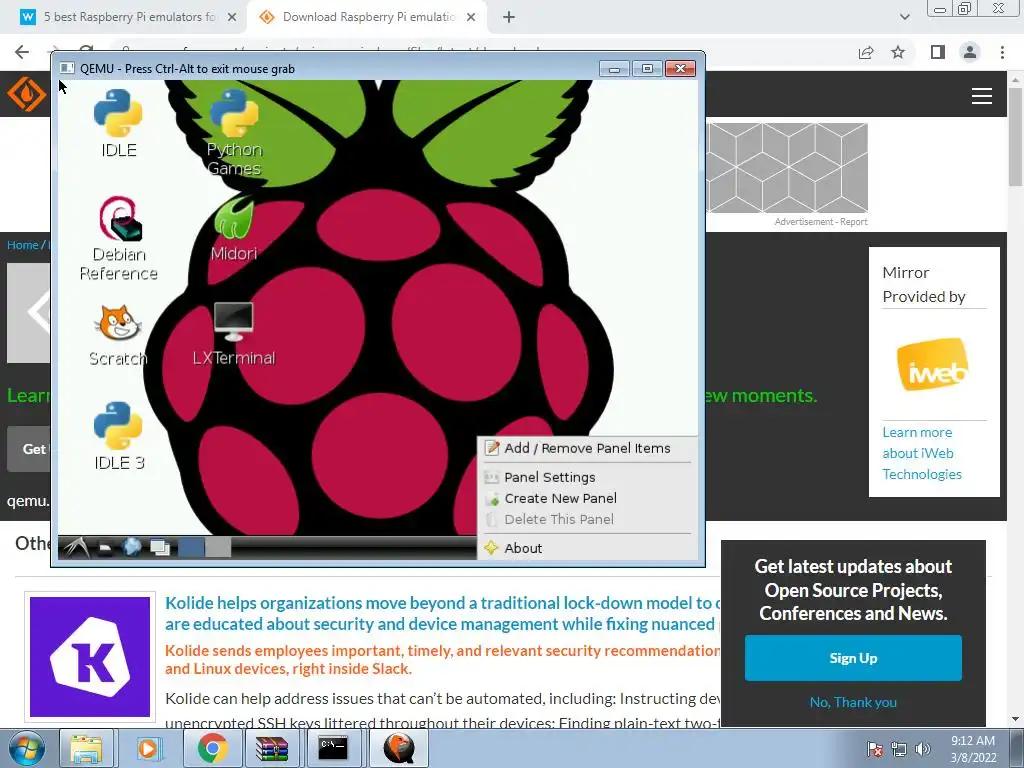This screenshot has height=768, width=1024.
Task: Open the Kolide headline link
Action: coord(443,613)
